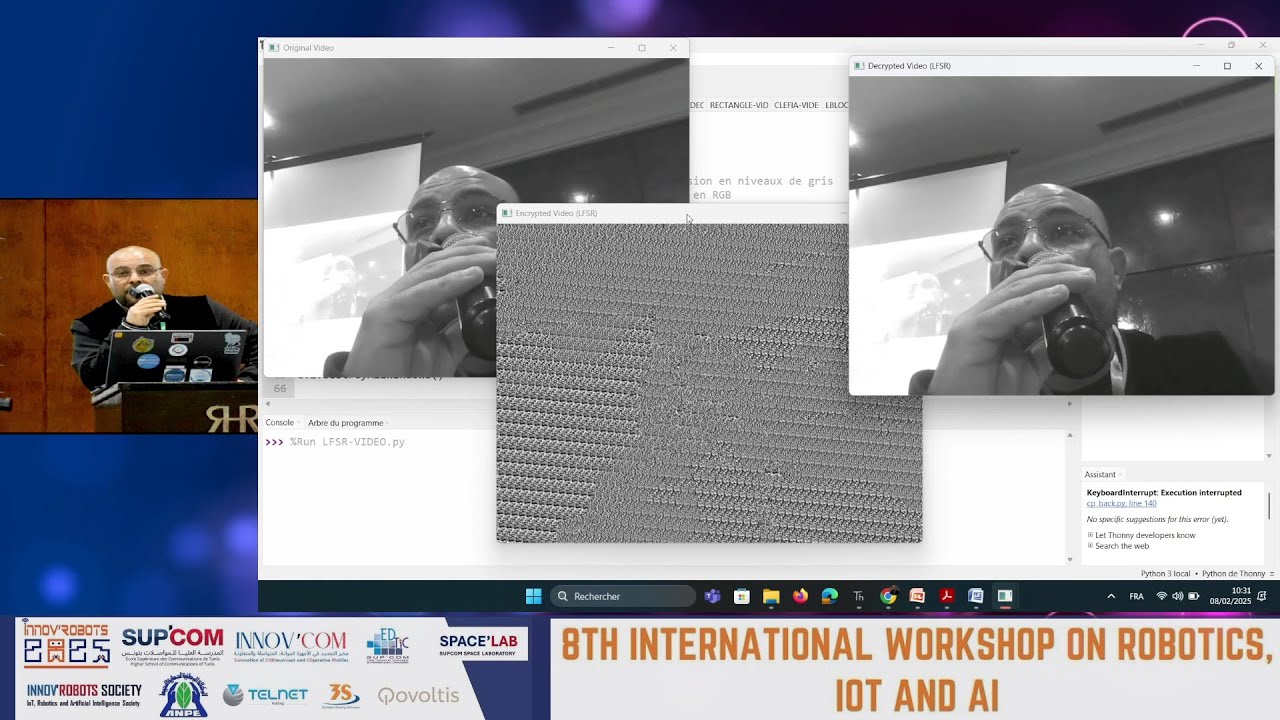Open the notification center icon
The height and width of the screenshot is (720, 1280).
pyautogui.click(x=1263, y=596)
